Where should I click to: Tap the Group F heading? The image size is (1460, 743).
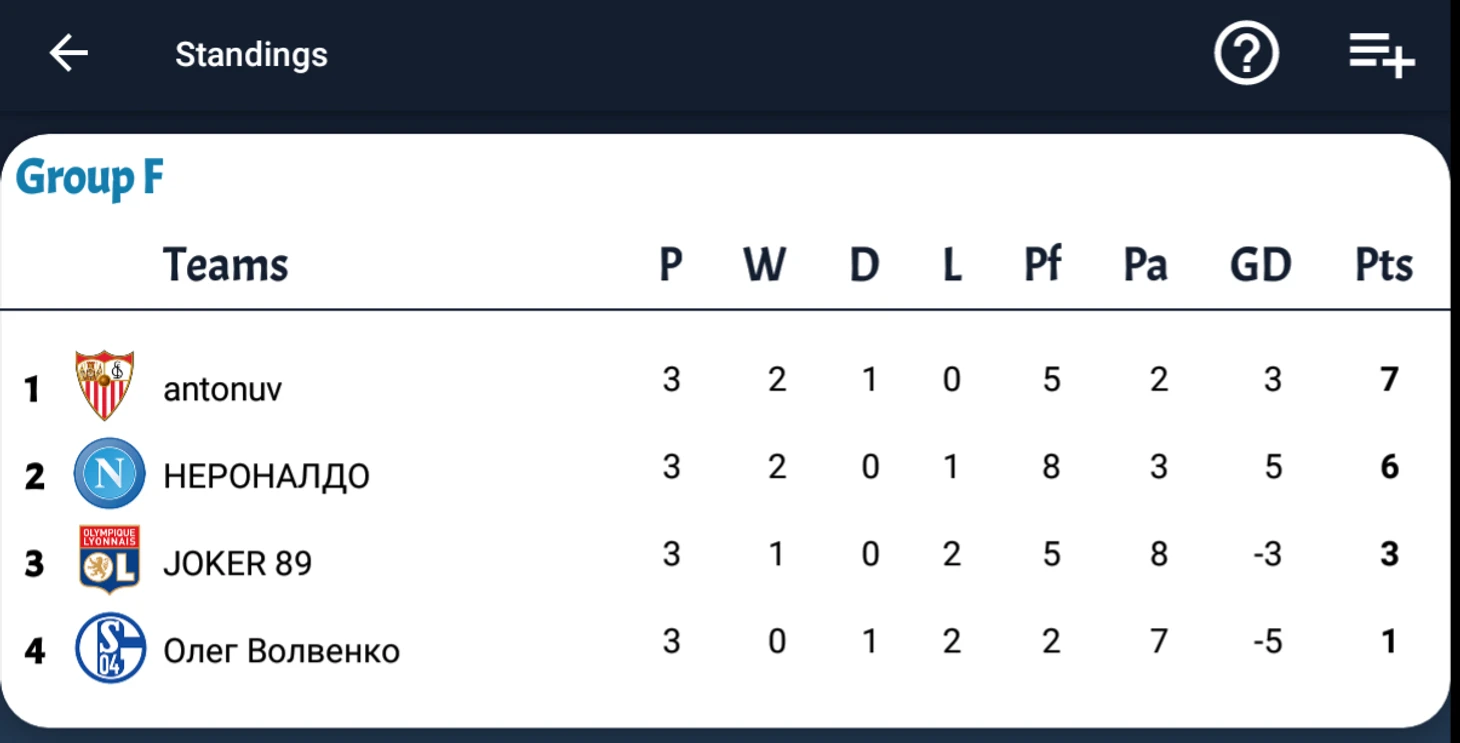(90, 179)
